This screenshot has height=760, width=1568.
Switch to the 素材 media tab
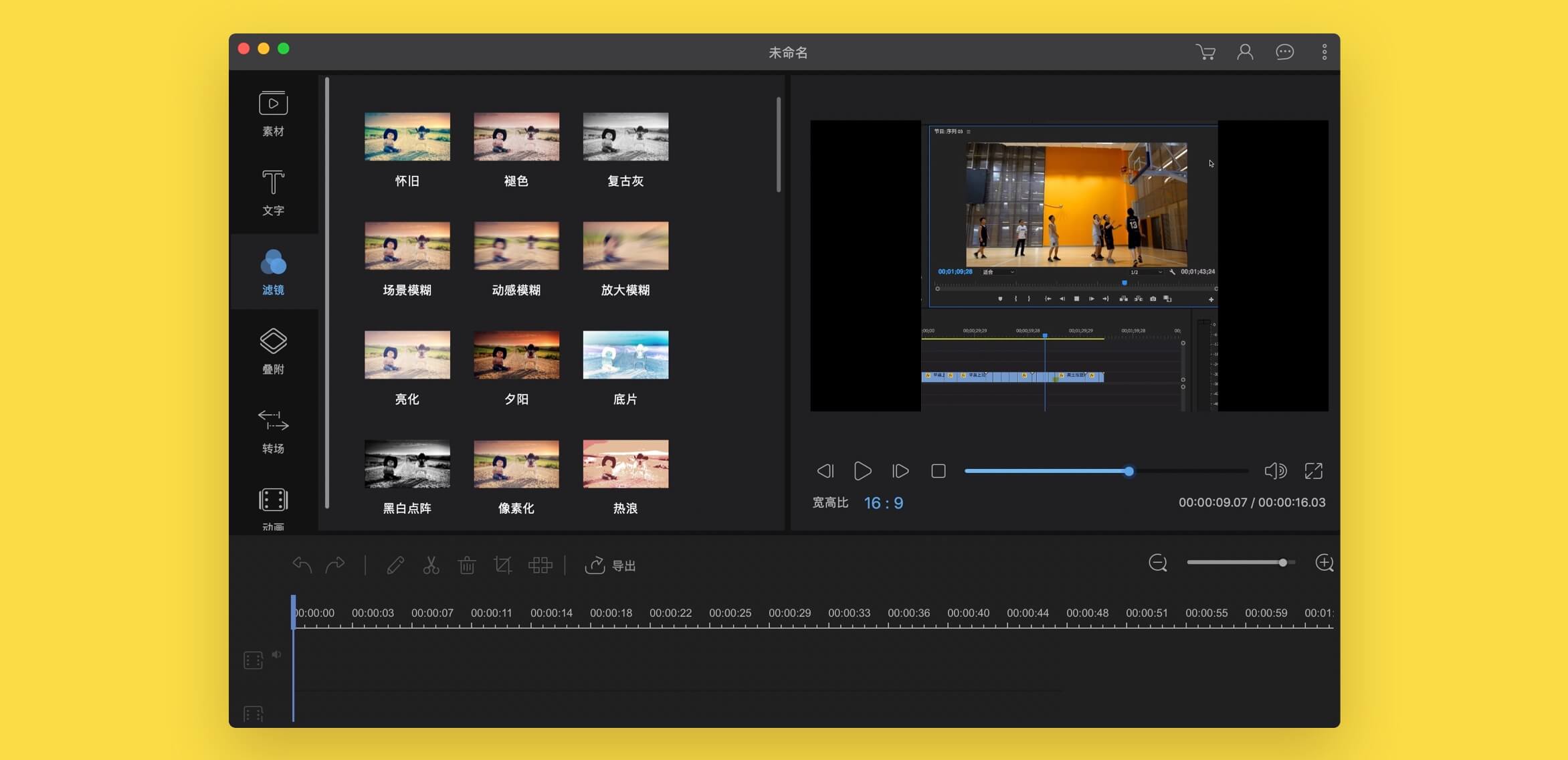[273, 114]
